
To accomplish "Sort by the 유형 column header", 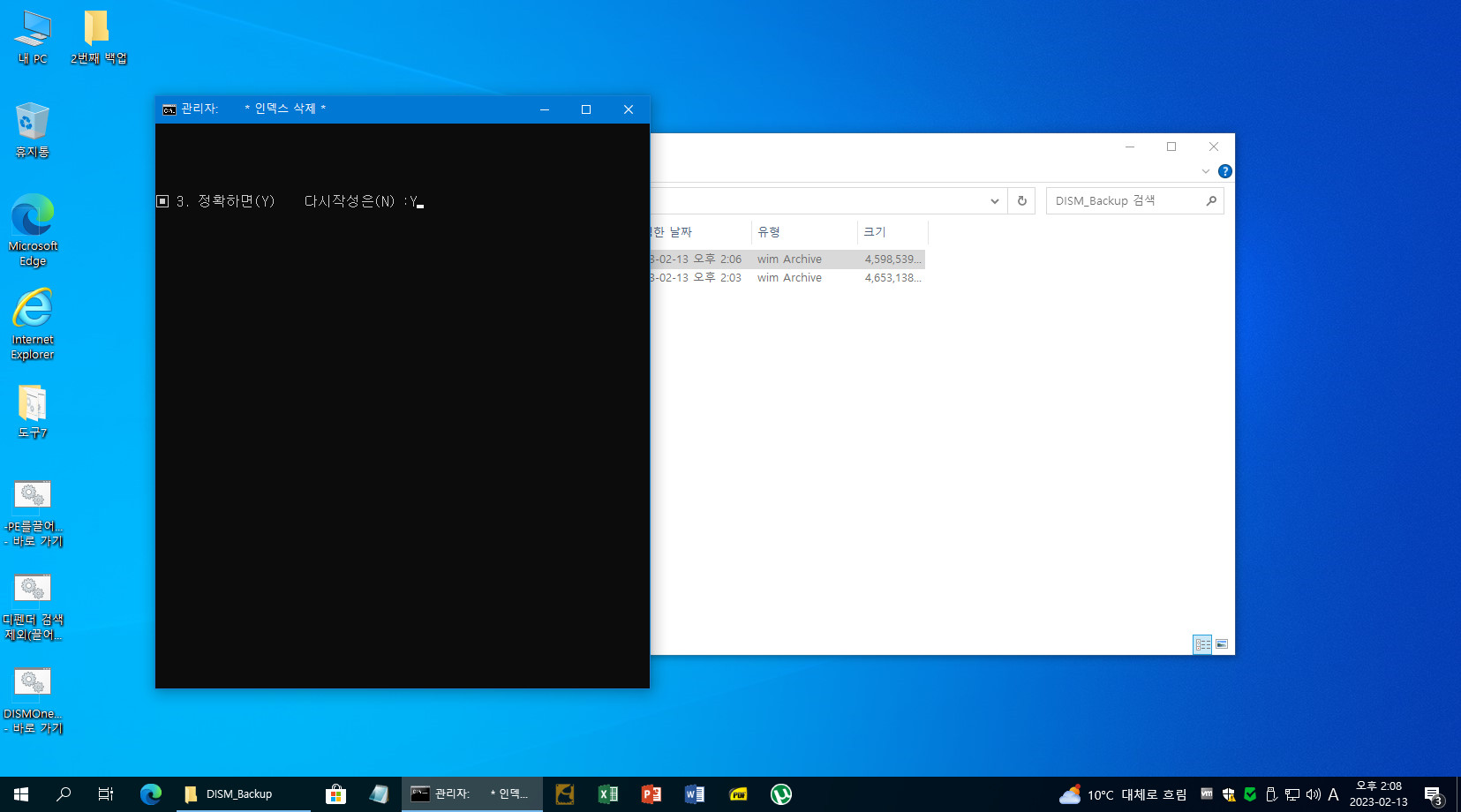I will [x=804, y=232].
